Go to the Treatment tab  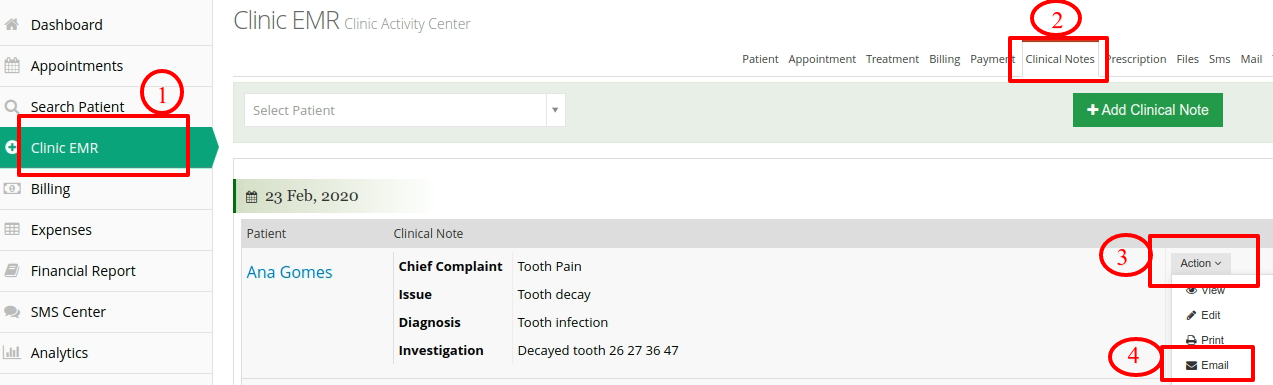[x=892, y=59]
